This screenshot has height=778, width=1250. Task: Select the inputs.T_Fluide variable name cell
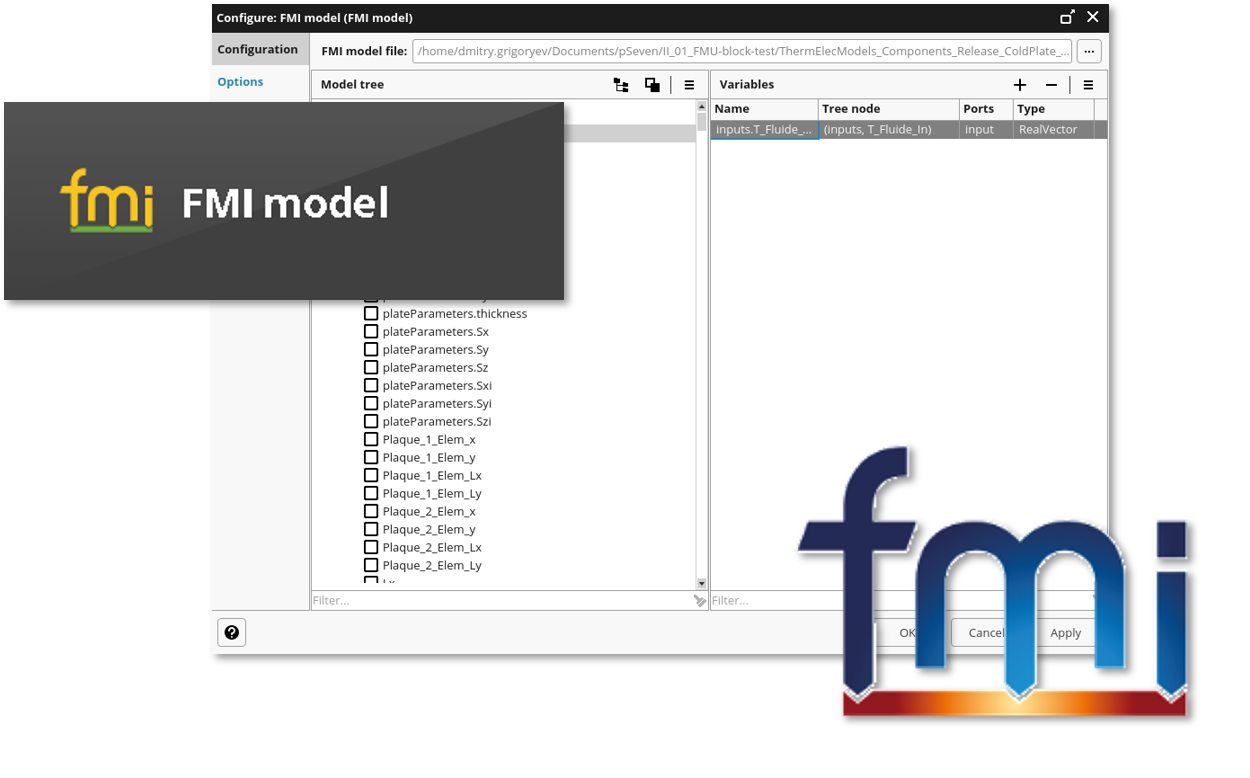765,130
